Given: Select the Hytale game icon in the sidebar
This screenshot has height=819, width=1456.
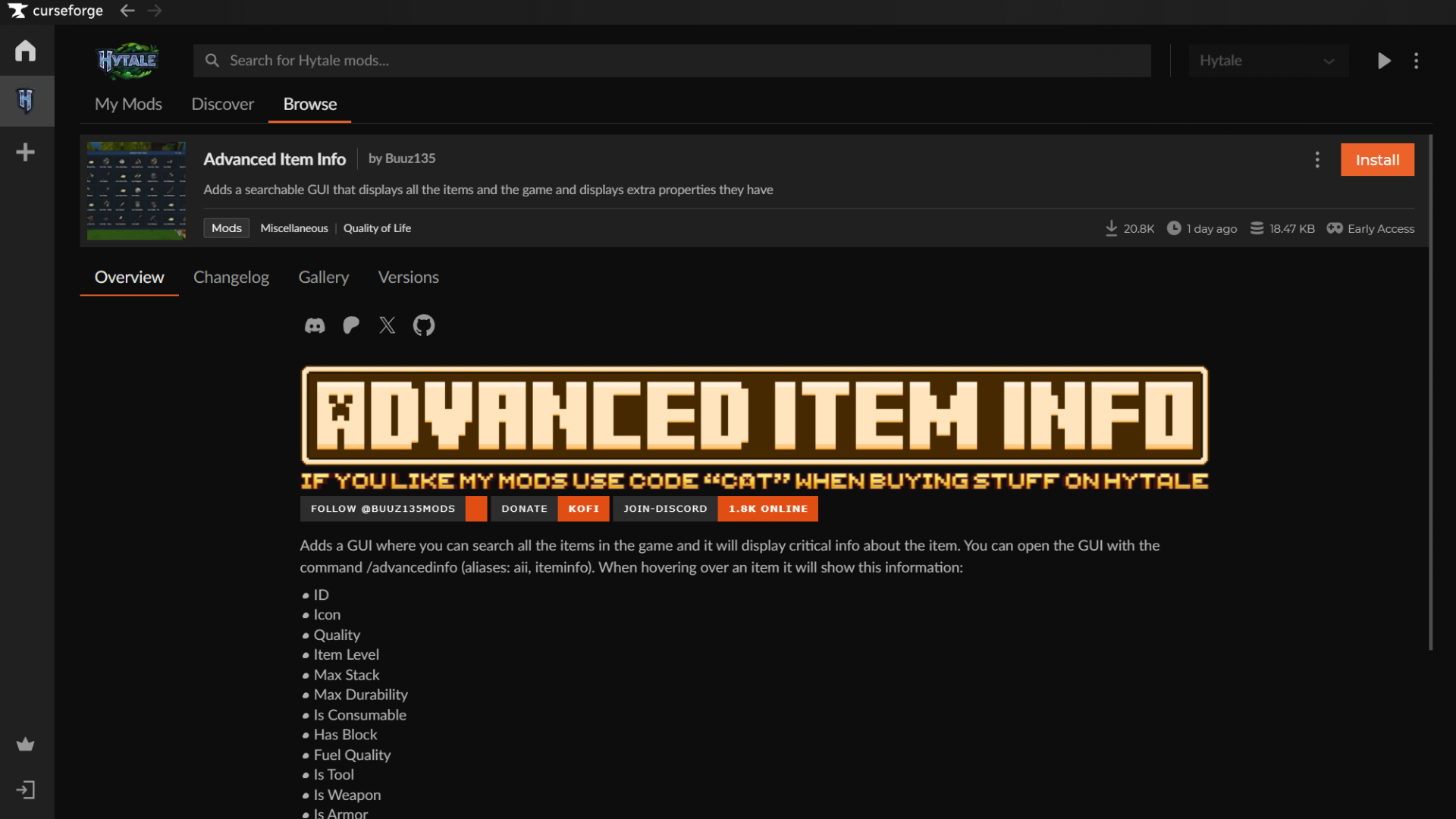Looking at the screenshot, I should point(25,101).
